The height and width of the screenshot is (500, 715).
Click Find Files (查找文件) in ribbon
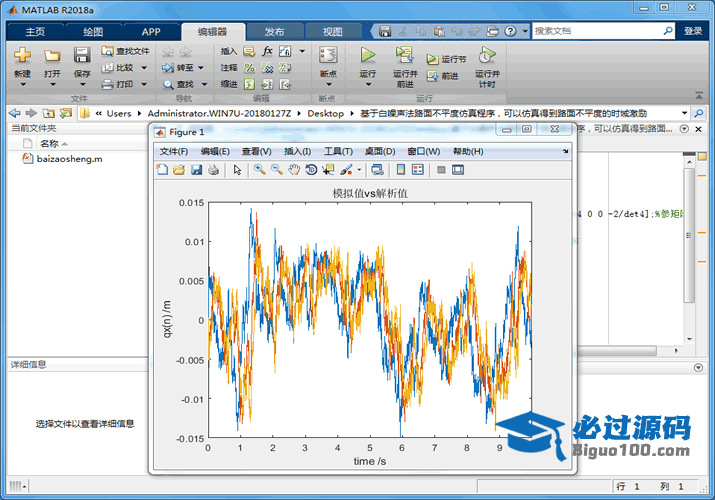126,51
